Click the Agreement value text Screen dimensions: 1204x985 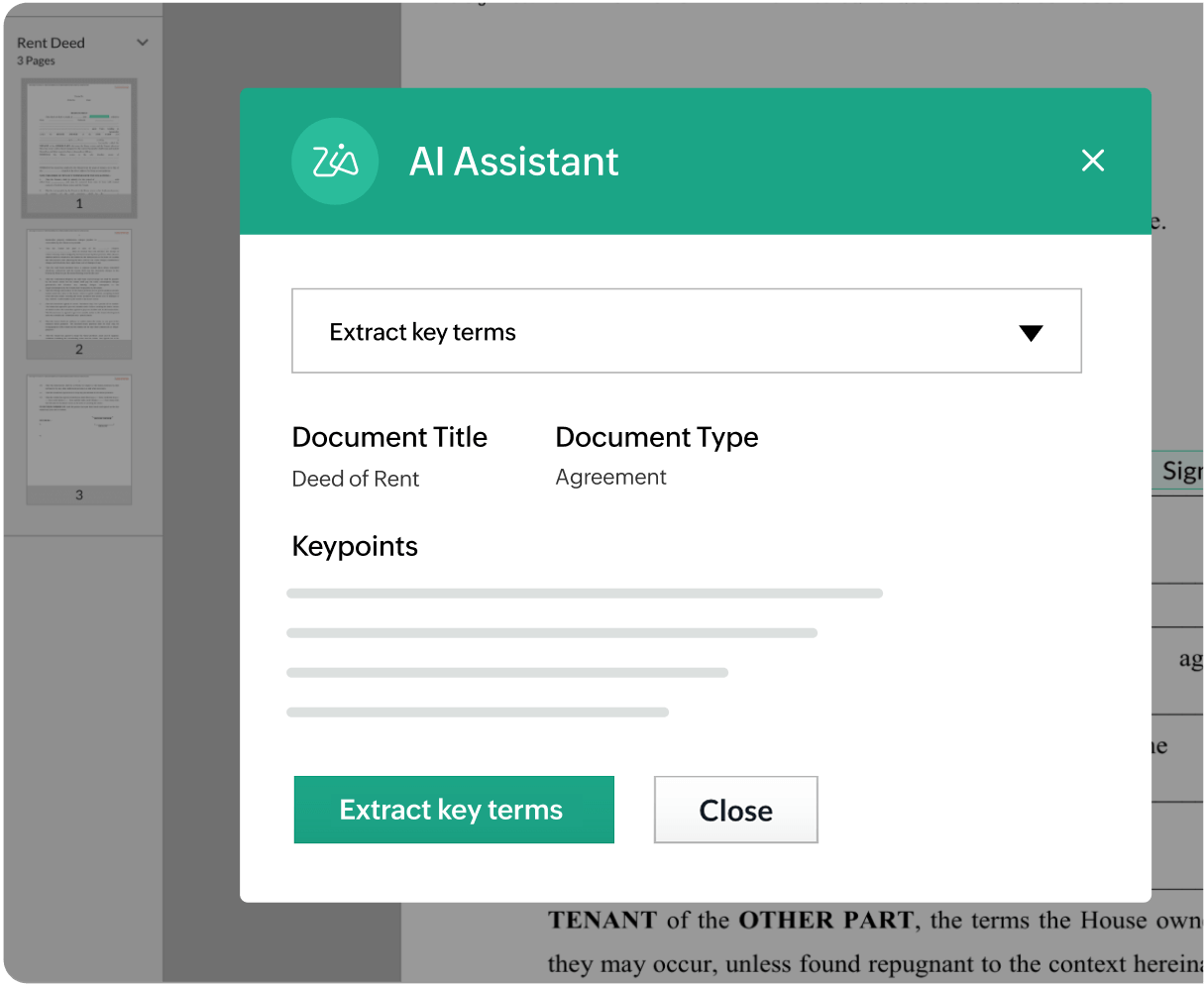click(610, 478)
